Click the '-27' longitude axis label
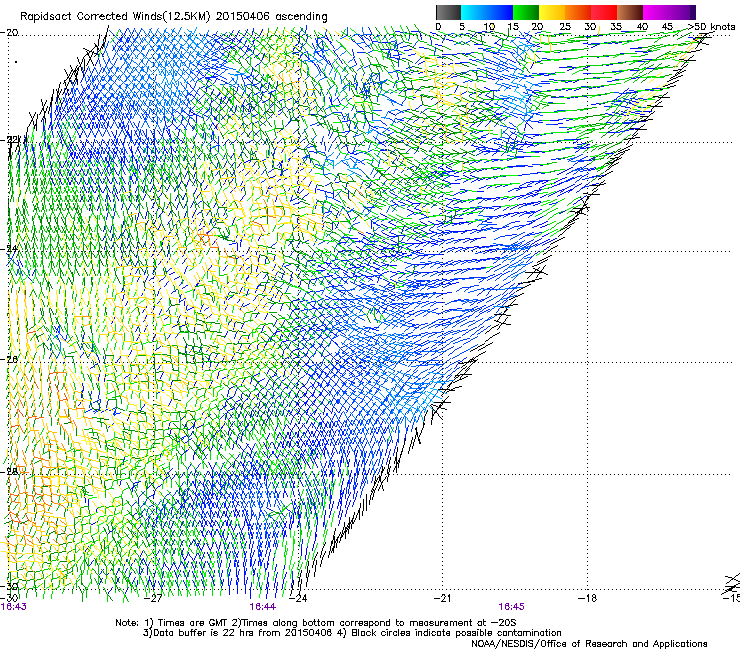This screenshot has width=740, height=650. click(x=153, y=598)
